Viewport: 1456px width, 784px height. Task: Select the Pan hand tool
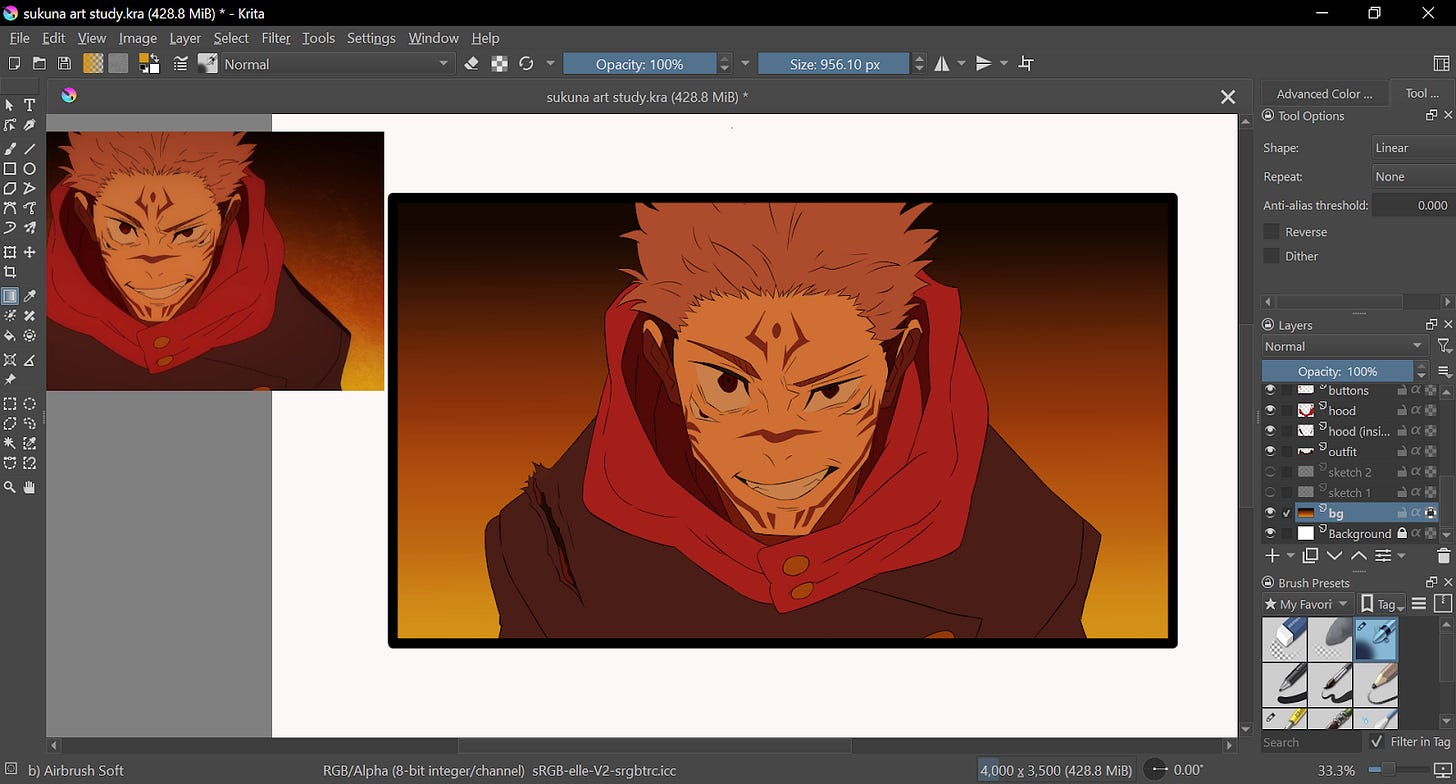click(30, 487)
